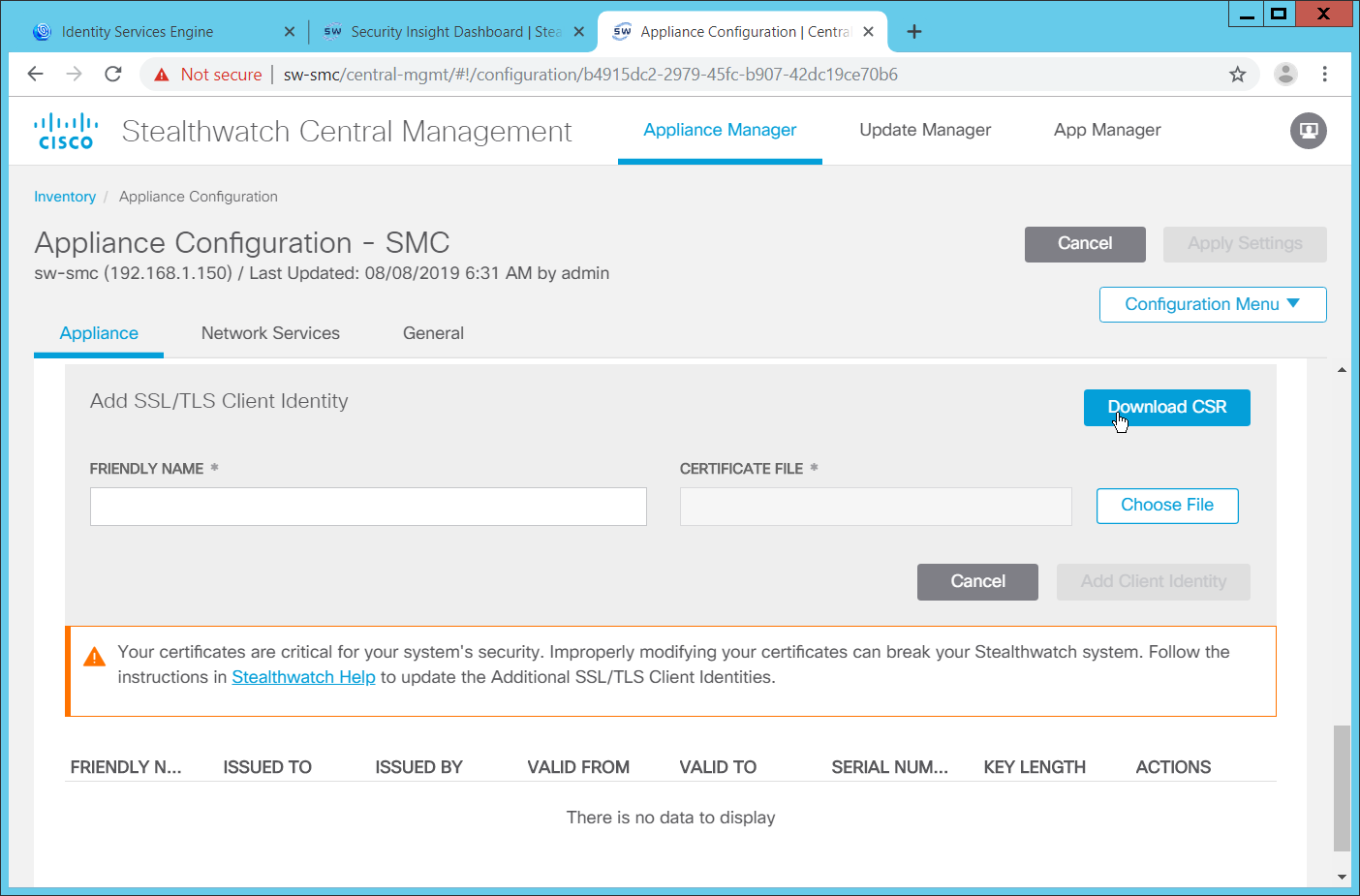Close the Identity Services Engine tab
Viewport: 1360px width, 896px height.
coord(289,32)
